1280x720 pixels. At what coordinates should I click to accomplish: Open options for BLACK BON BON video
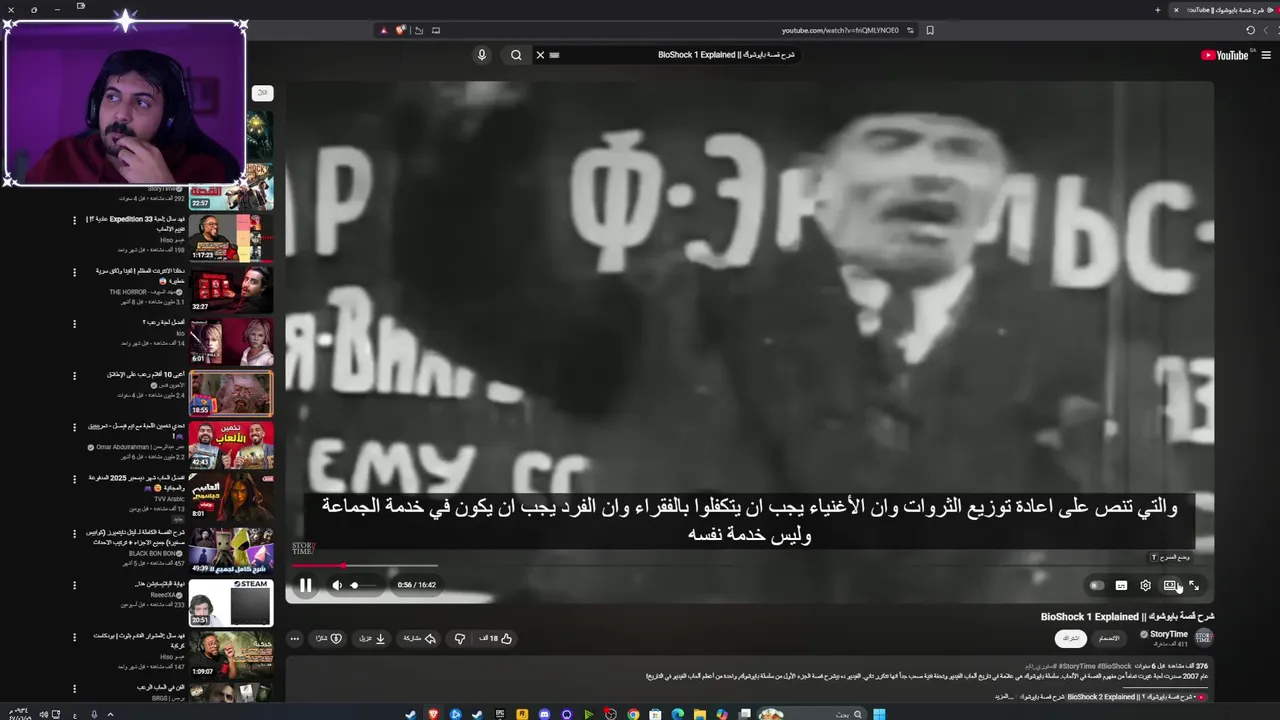point(74,533)
